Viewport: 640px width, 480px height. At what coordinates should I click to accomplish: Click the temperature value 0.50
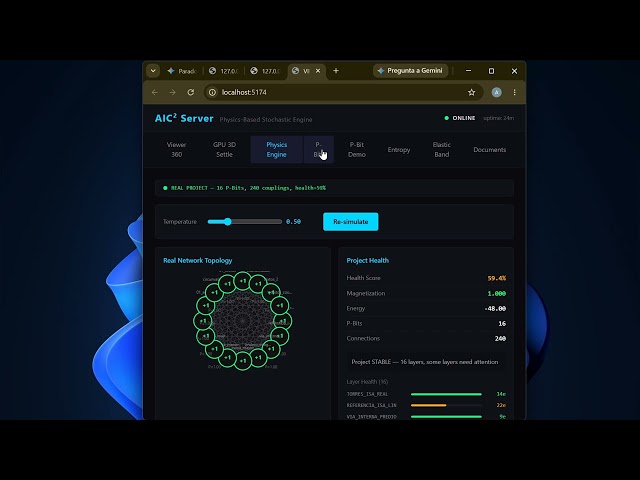click(293, 222)
